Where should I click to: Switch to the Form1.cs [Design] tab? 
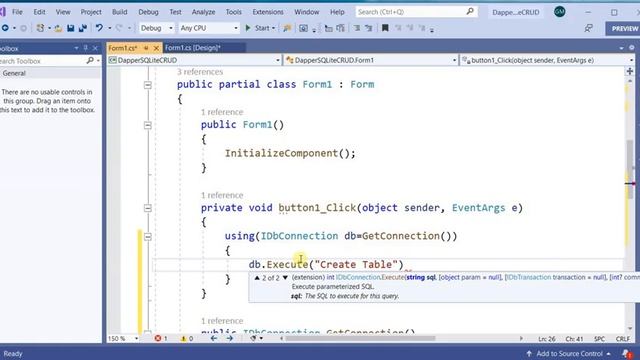192,48
